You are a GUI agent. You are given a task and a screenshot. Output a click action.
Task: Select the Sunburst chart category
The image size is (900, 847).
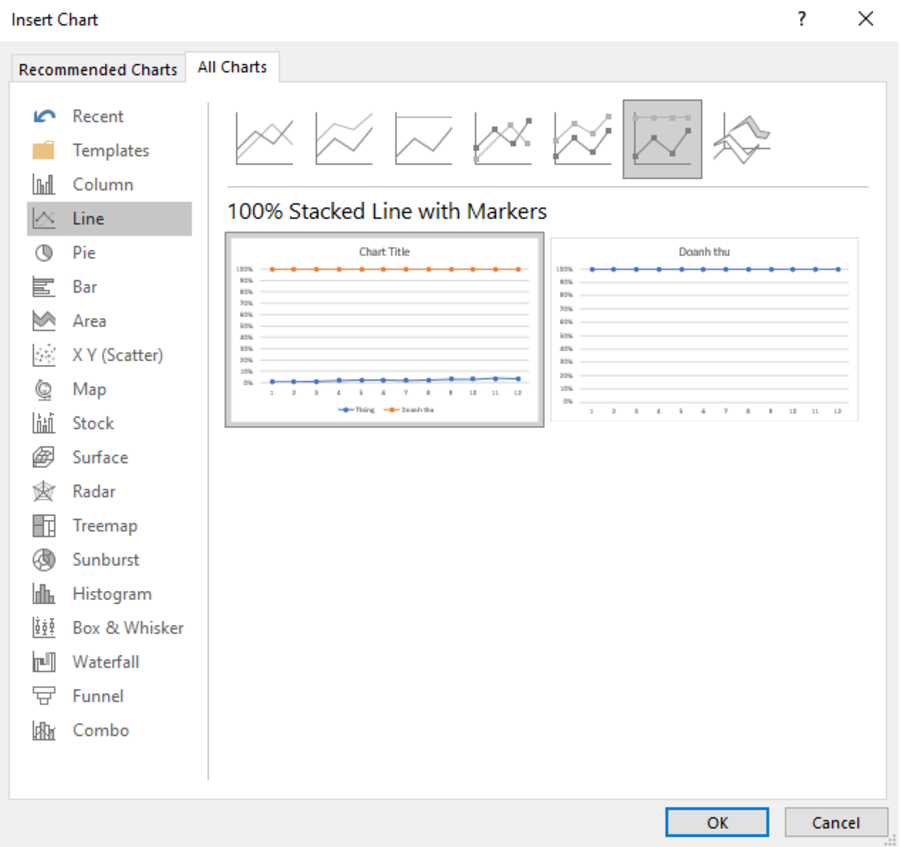(110, 560)
